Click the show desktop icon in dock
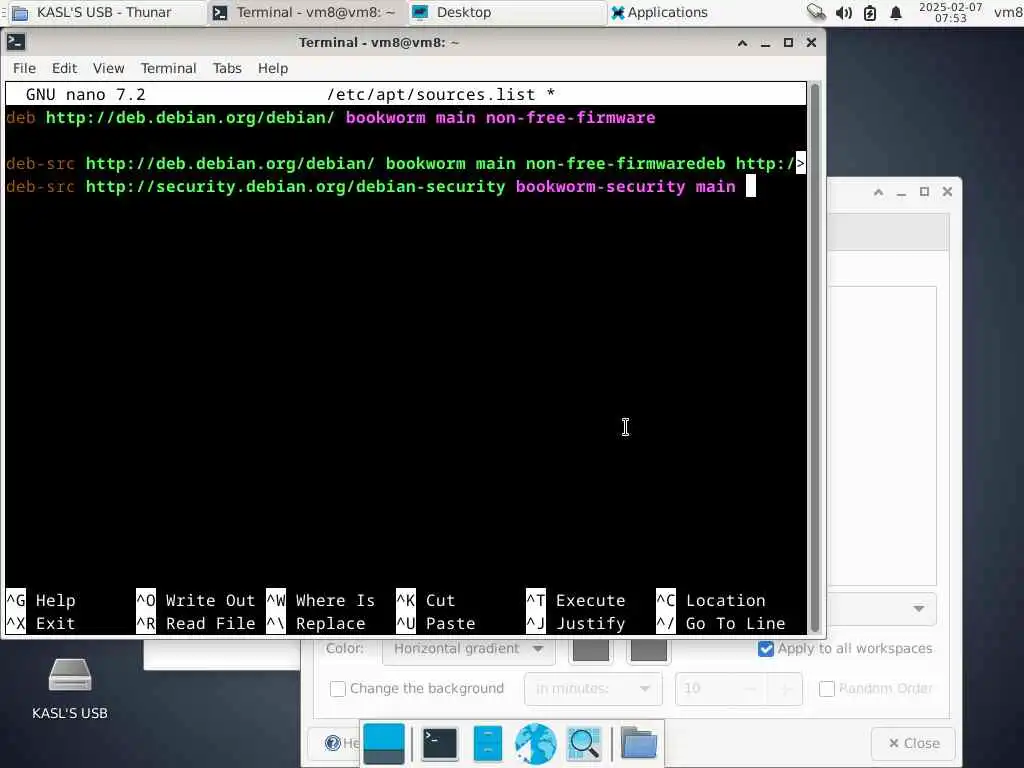1024x768 pixels. pyautogui.click(x=384, y=743)
